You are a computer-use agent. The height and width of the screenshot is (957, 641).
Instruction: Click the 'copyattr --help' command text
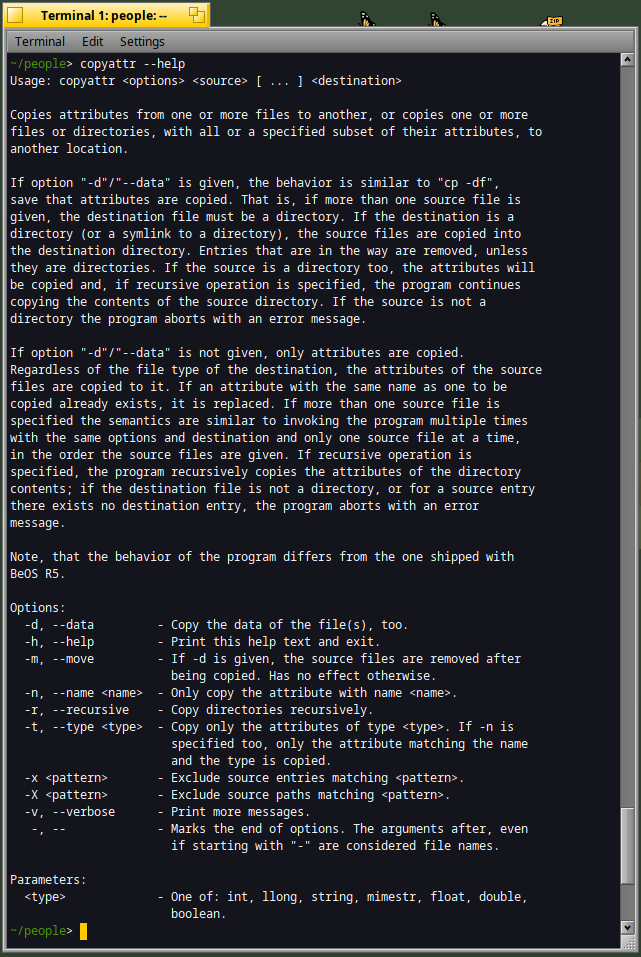(x=132, y=63)
